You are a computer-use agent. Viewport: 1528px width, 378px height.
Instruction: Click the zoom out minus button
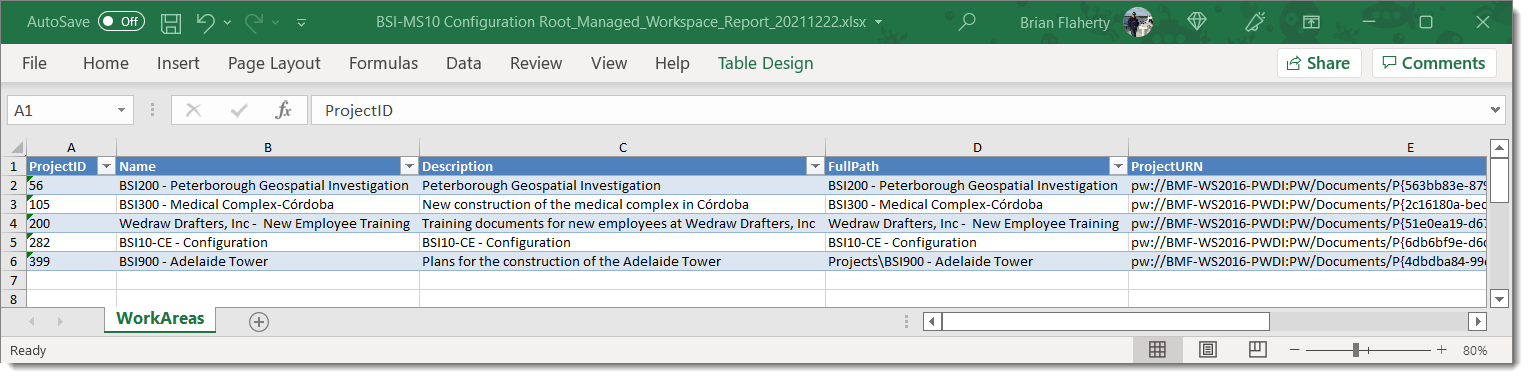pos(1295,350)
